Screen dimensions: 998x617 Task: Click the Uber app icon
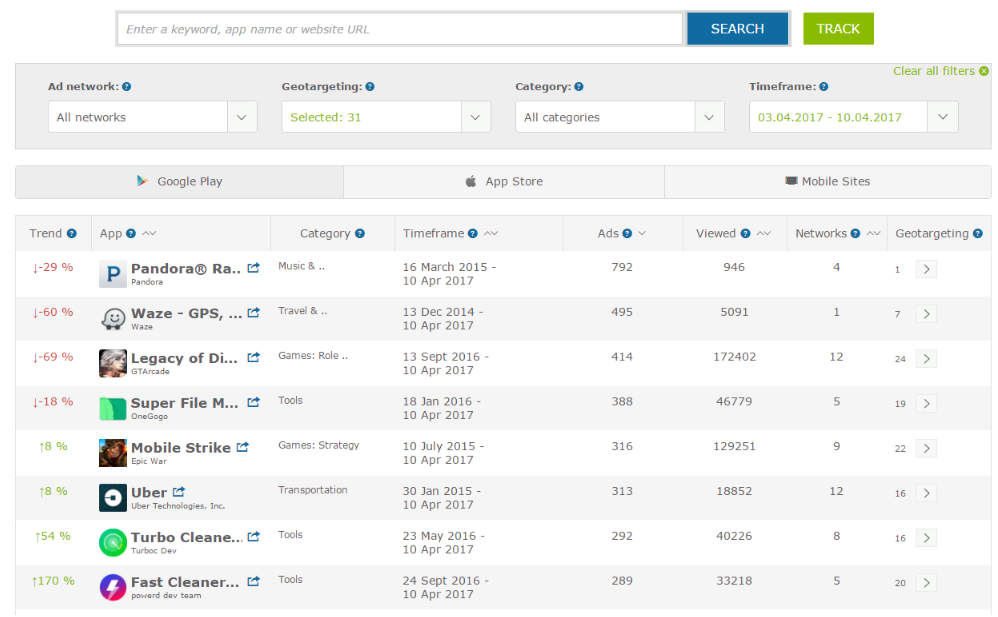click(x=113, y=498)
